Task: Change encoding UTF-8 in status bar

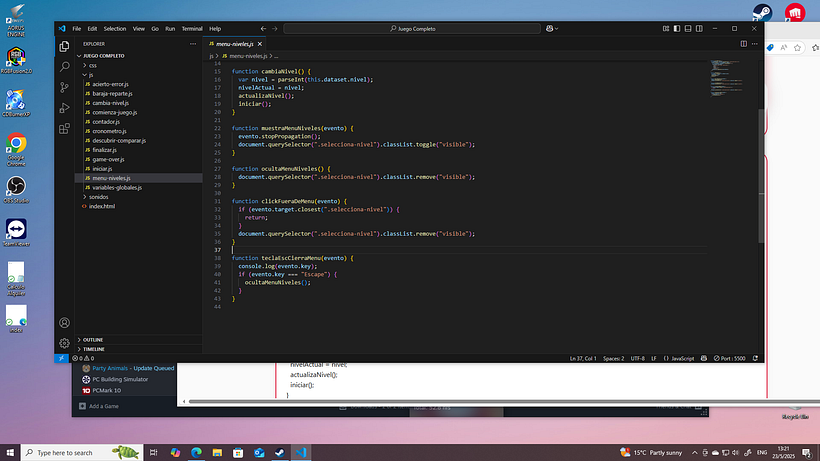Action: click(x=637, y=359)
